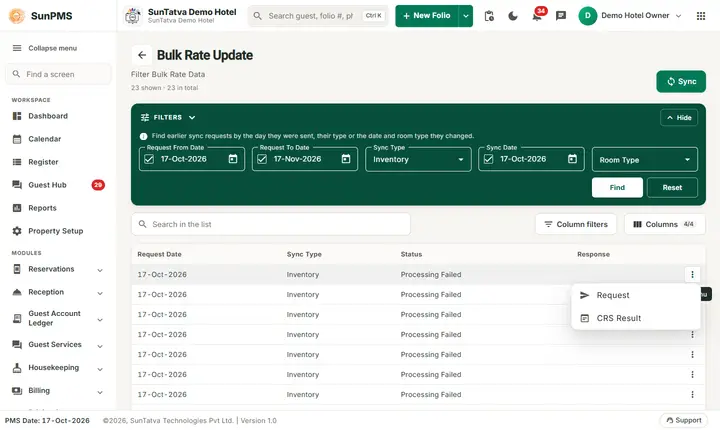Click the Search in the list field
This screenshot has height=430, width=720.
pyautogui.click(x=271, y=224)
